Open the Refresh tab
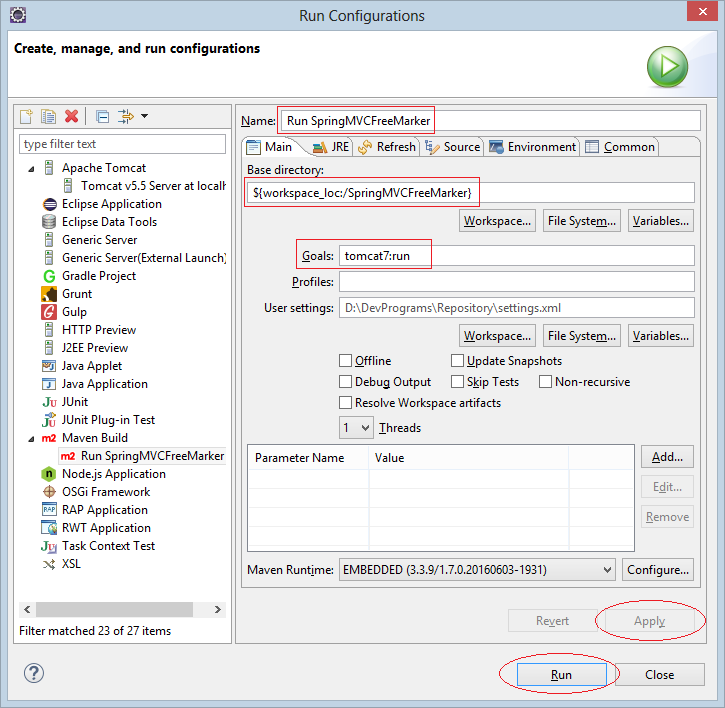Viewport: 725px width, 708px height. point(387,147)
